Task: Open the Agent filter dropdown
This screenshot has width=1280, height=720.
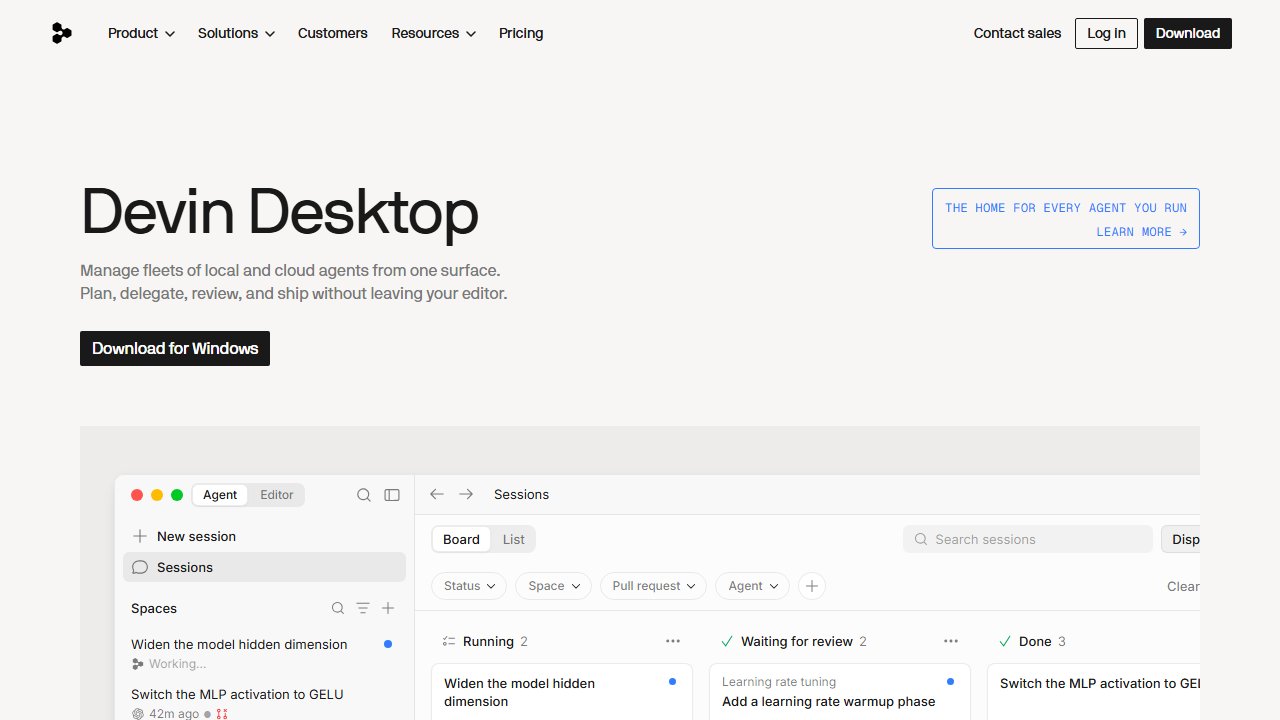Action: point(753,586)
